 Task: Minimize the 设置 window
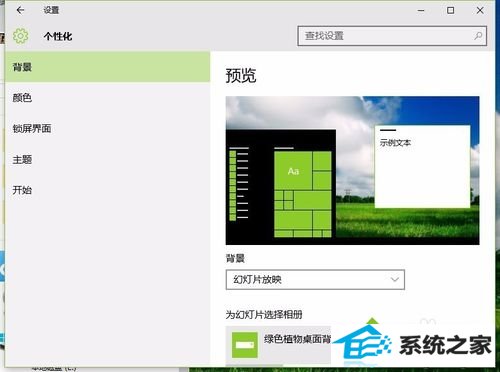tap(421, 10)
